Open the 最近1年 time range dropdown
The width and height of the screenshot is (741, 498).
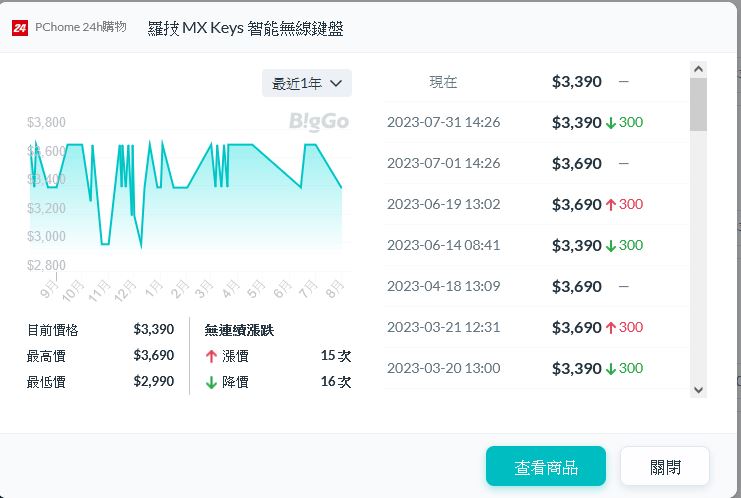(x=307, y=83)
